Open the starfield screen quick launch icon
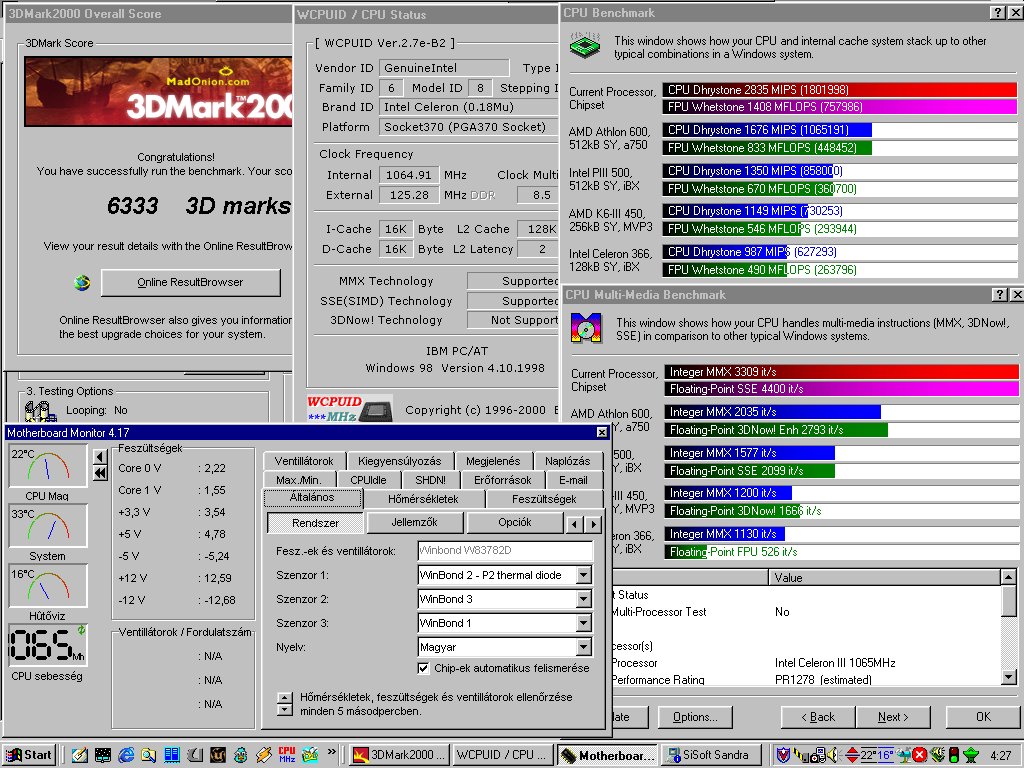 (x=103, y=755)
